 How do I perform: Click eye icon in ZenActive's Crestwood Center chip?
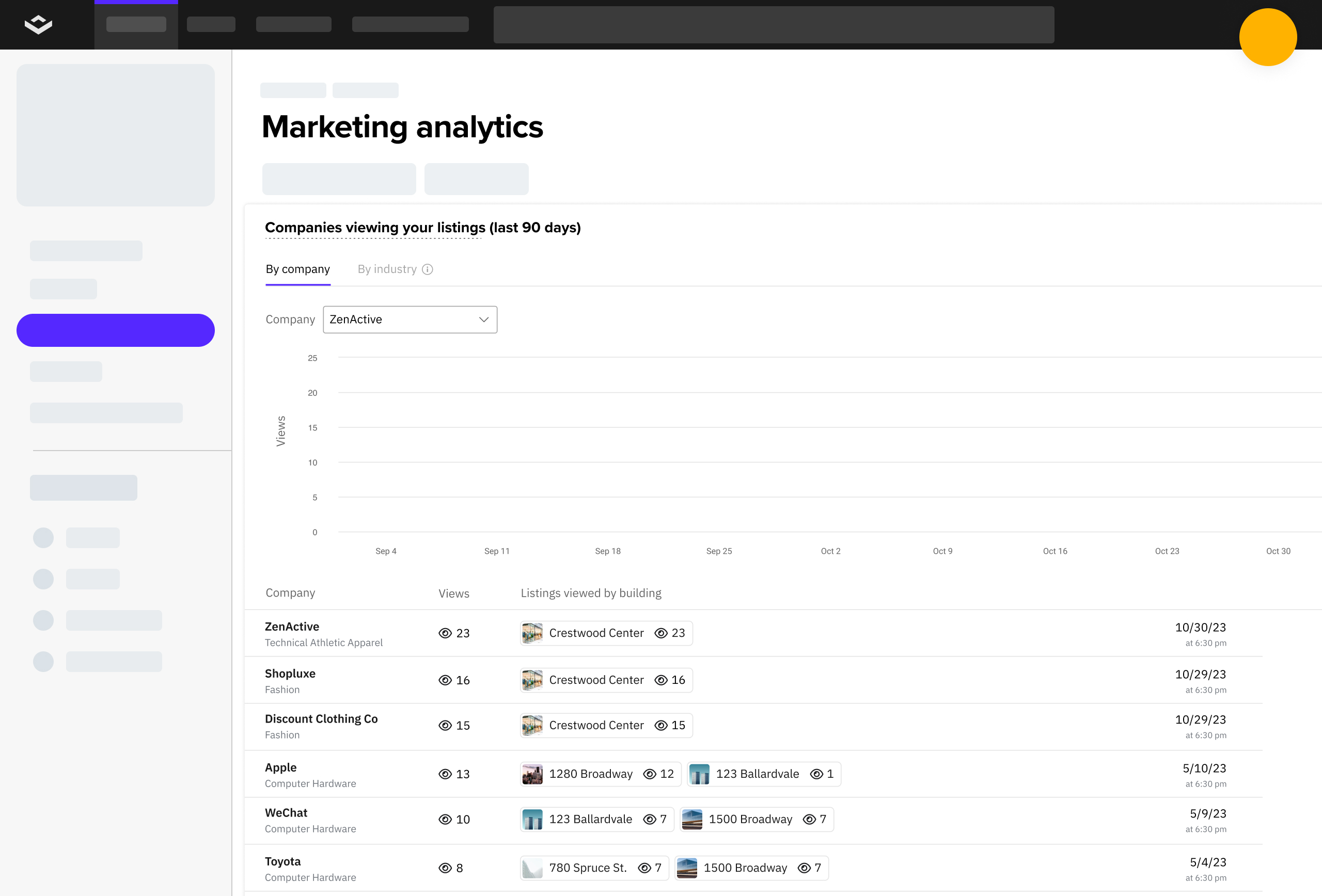660,633
